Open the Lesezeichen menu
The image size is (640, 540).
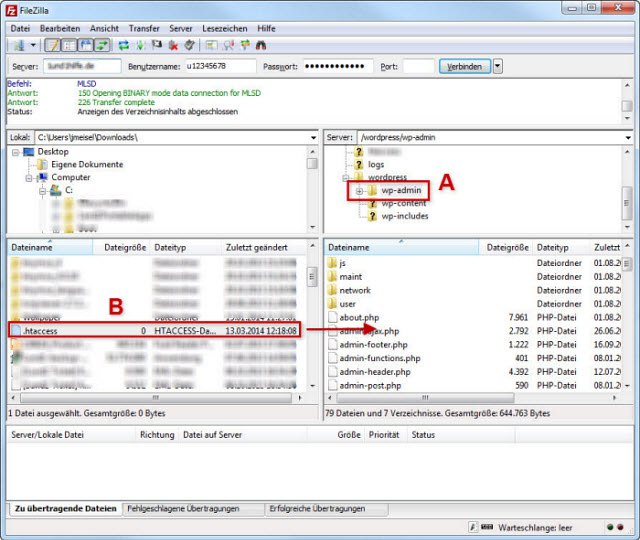(x=223, y=29)
